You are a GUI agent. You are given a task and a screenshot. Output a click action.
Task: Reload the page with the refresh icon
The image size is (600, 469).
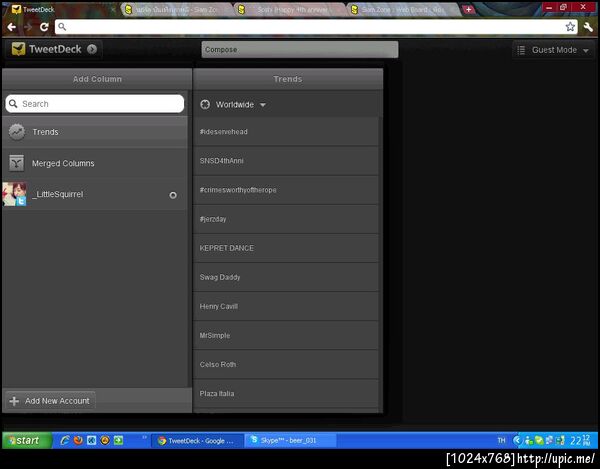pyautogui.click(x=44, y=27)
